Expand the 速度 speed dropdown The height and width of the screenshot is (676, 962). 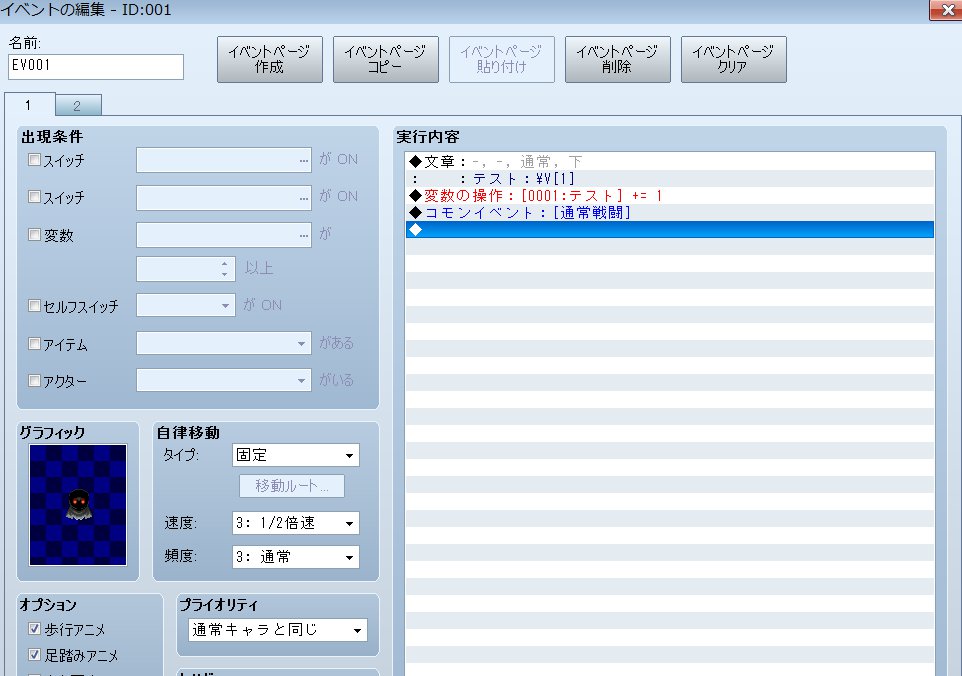pos(296,523)
